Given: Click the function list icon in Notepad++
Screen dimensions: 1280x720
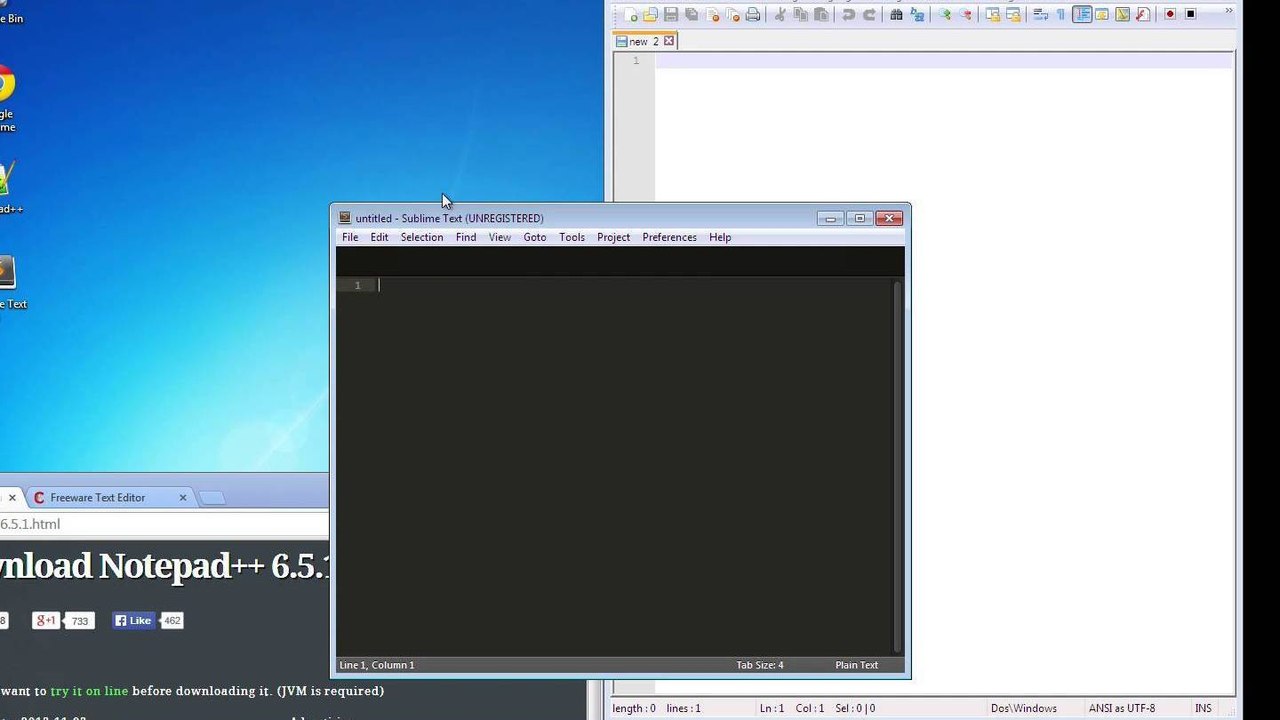Looking at the screenshot, I should 1142,14.
